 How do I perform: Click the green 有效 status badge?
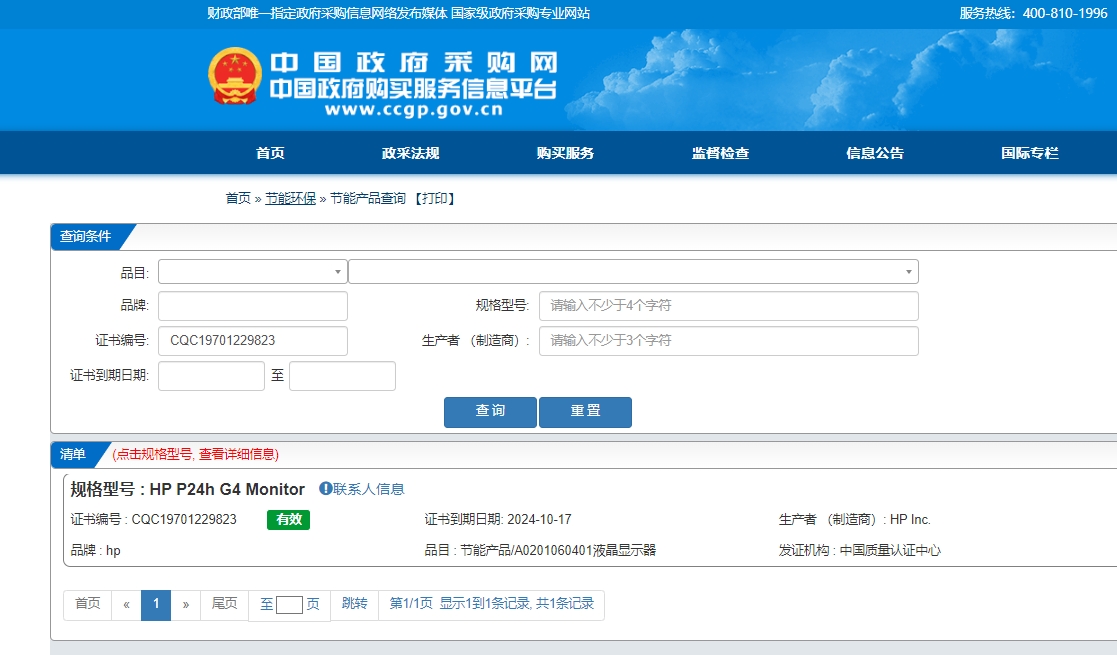[289, 520]
